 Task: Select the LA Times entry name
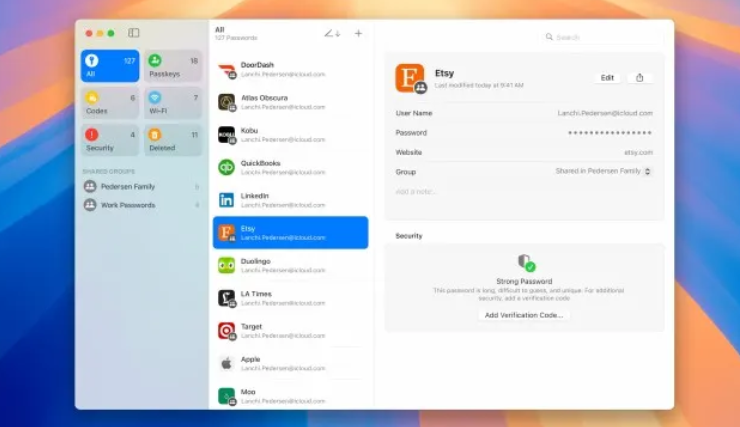[x=256, y=293]
